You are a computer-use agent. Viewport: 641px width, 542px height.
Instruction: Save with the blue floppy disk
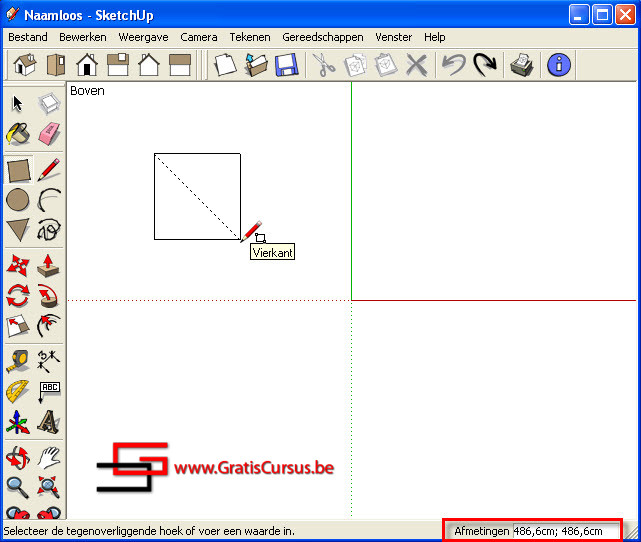tap(287, 65)
